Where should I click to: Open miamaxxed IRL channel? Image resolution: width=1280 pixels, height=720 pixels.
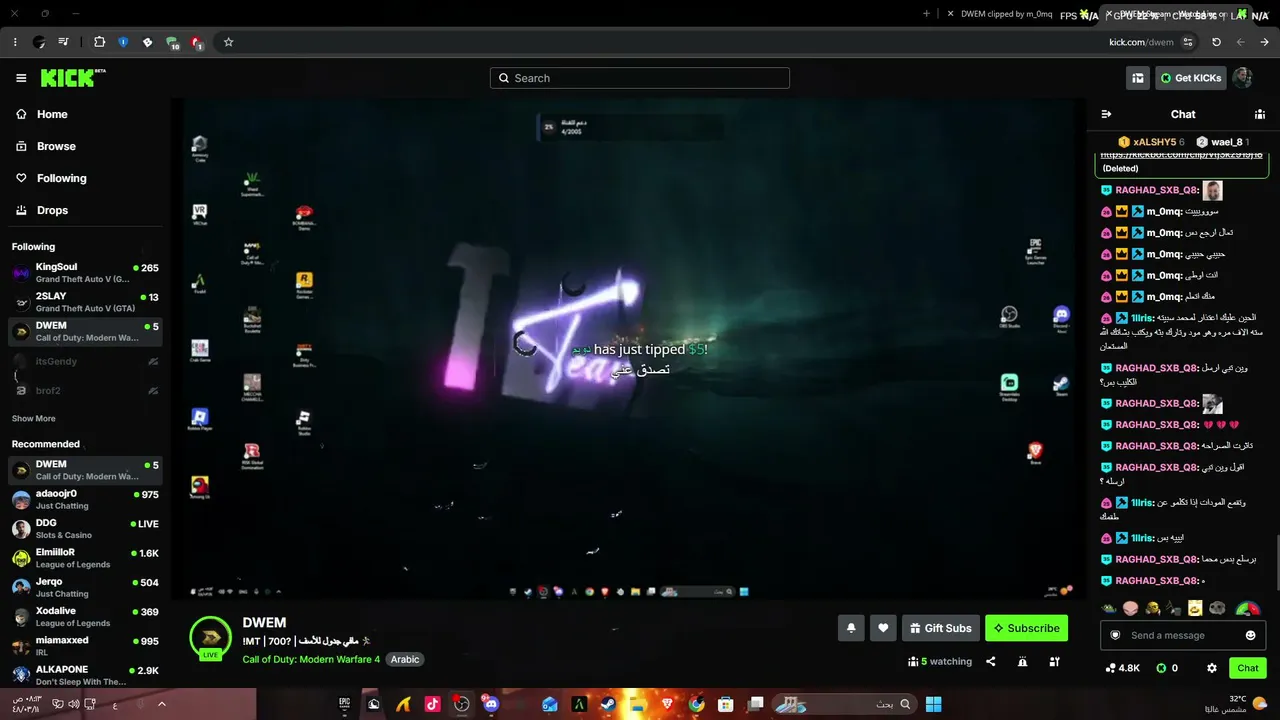(x=85, y=645)
